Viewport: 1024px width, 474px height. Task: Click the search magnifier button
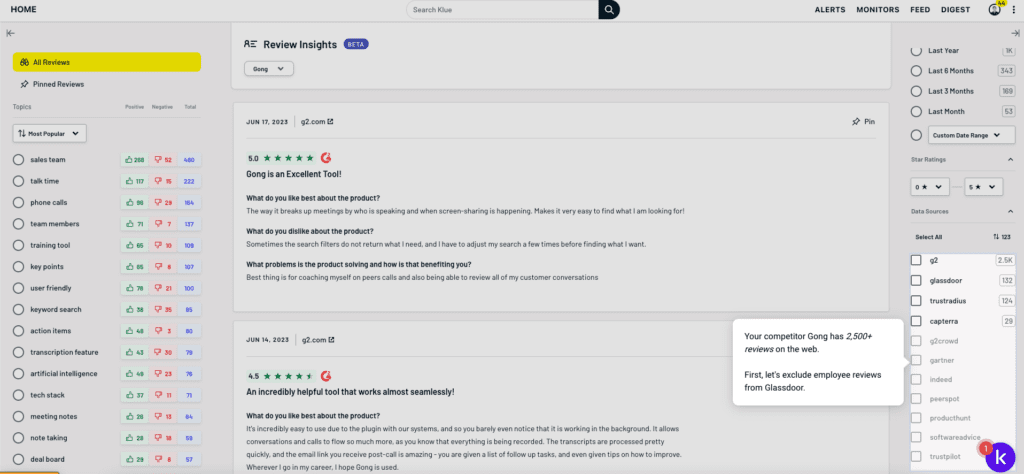click(x=609, y=10)
